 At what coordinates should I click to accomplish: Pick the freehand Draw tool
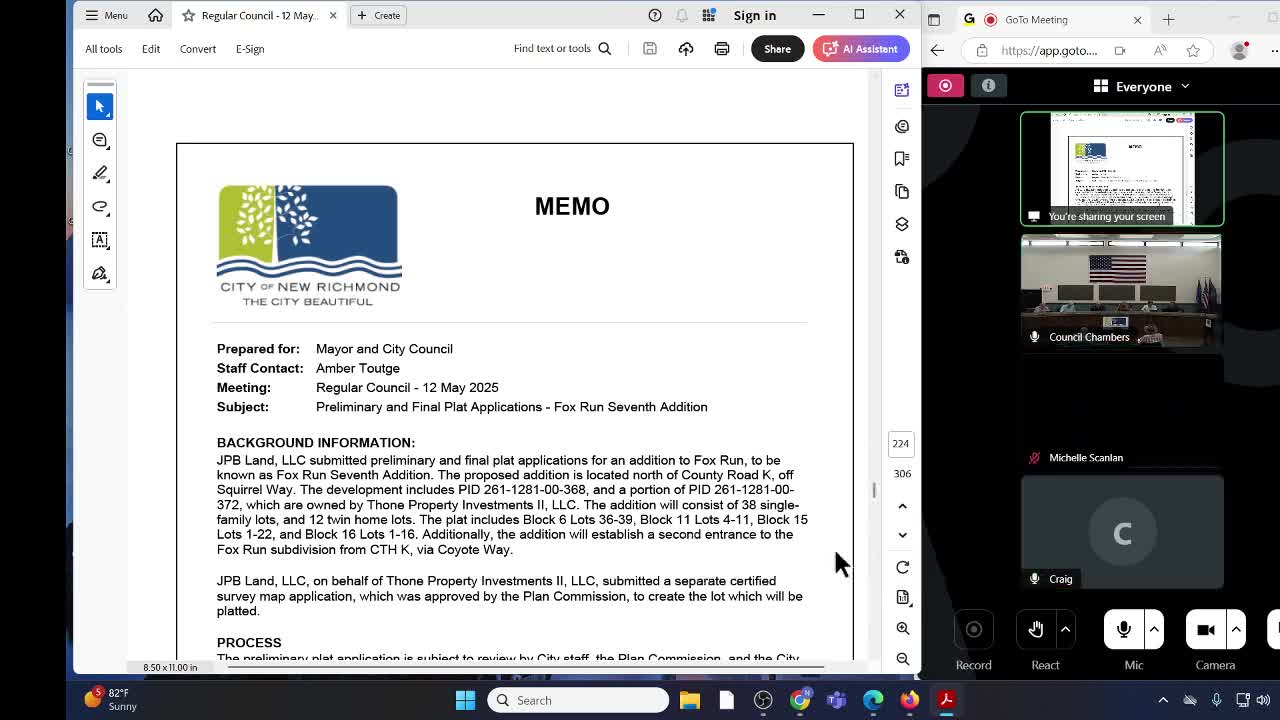(x=100, y=207)
